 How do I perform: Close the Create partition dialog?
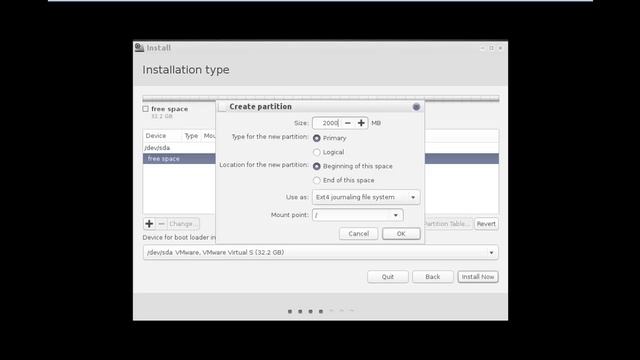point(416,107)
